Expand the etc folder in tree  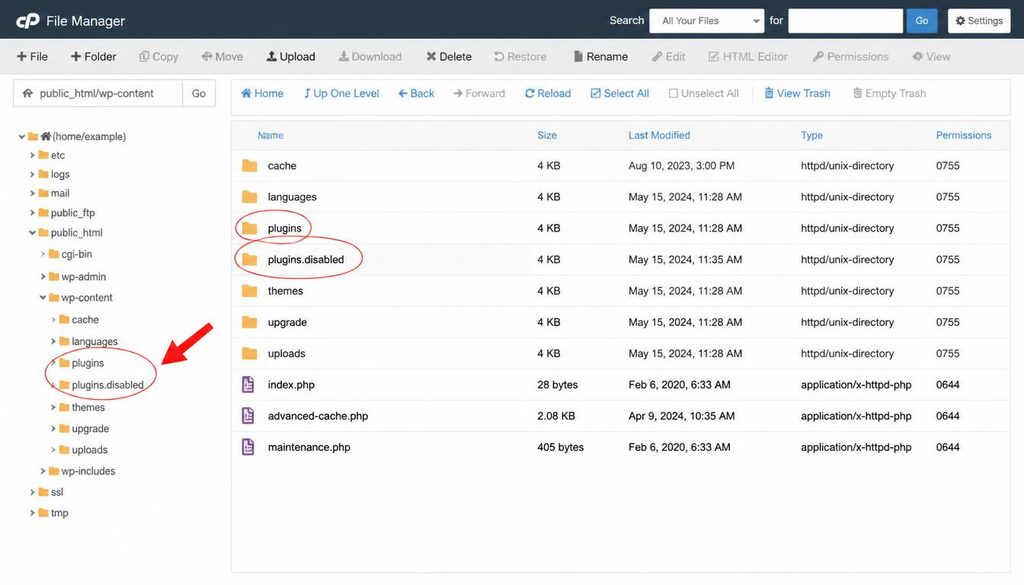[32, 155]
